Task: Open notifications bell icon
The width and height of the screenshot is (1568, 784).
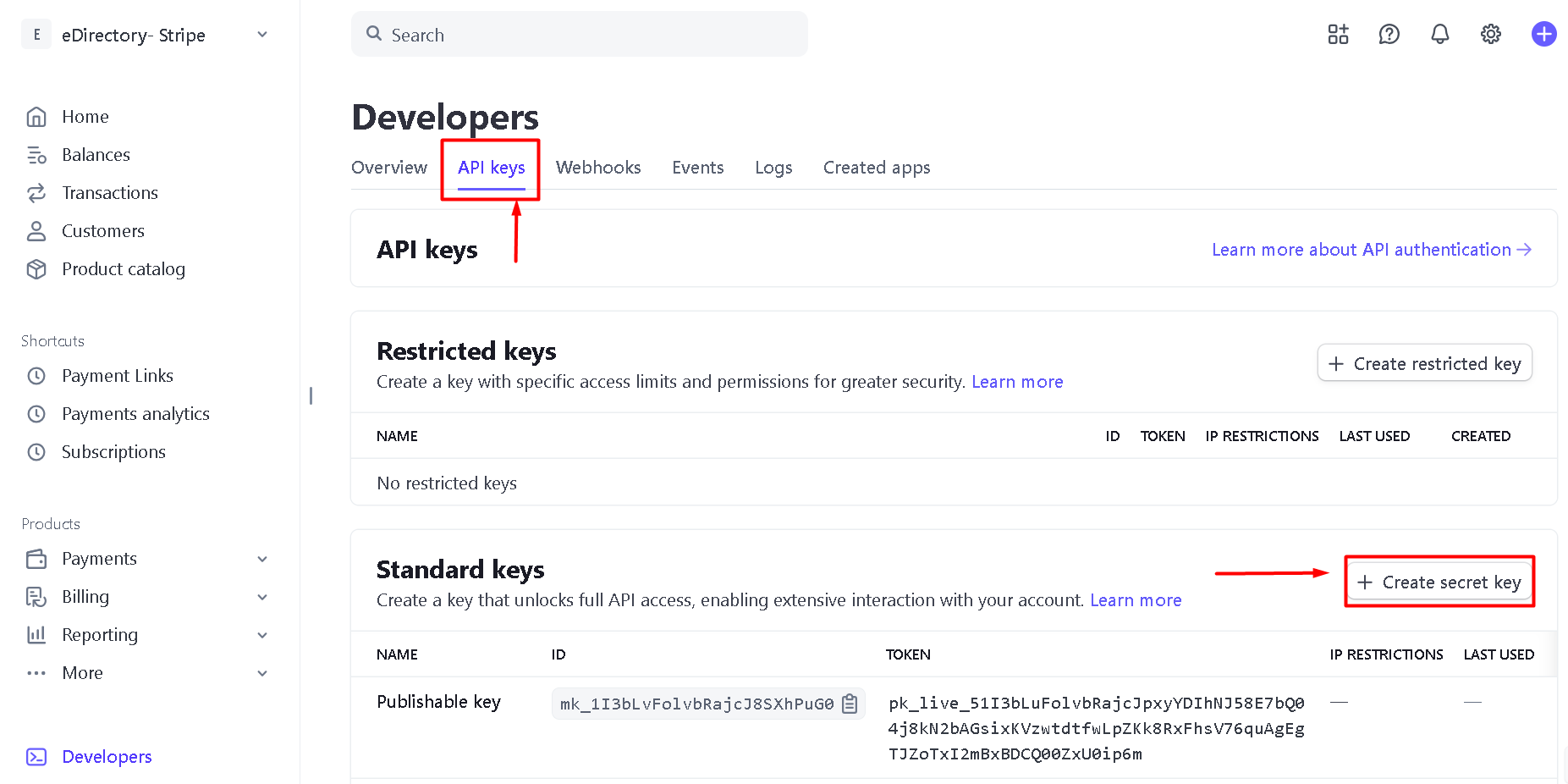Action: [1439, 34]
